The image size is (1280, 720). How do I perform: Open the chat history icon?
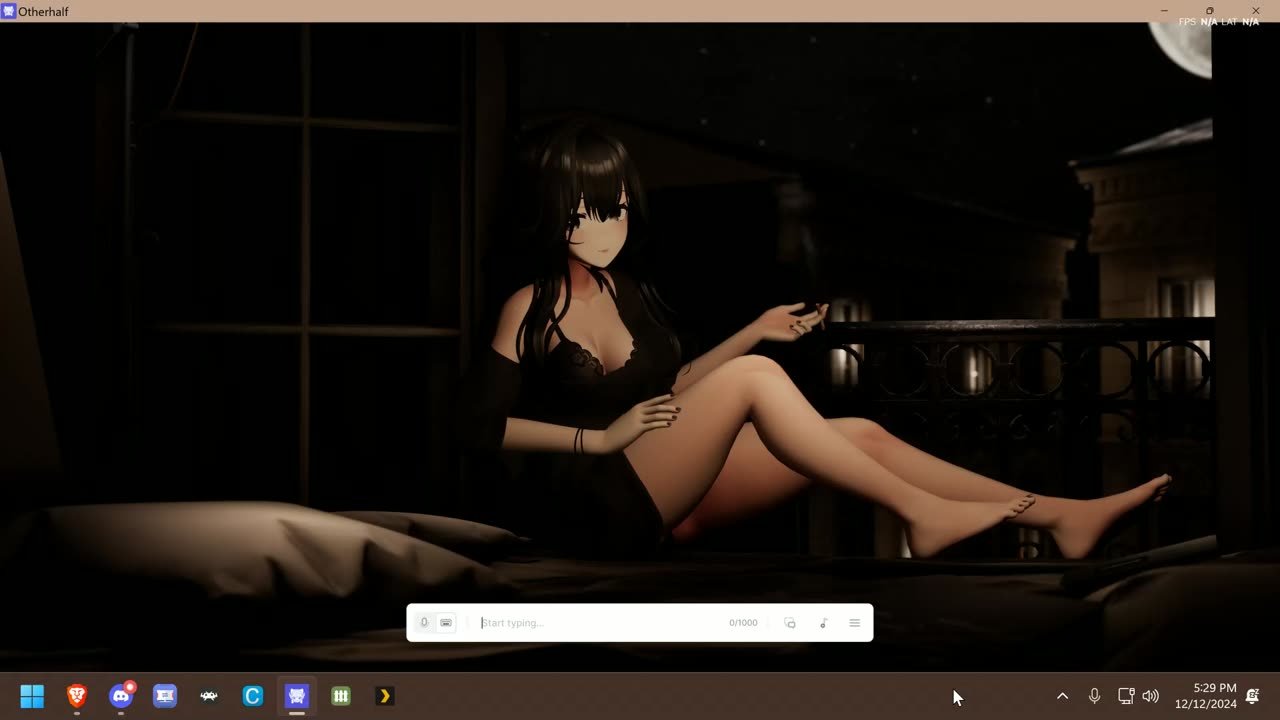click(x=790, y=623)
